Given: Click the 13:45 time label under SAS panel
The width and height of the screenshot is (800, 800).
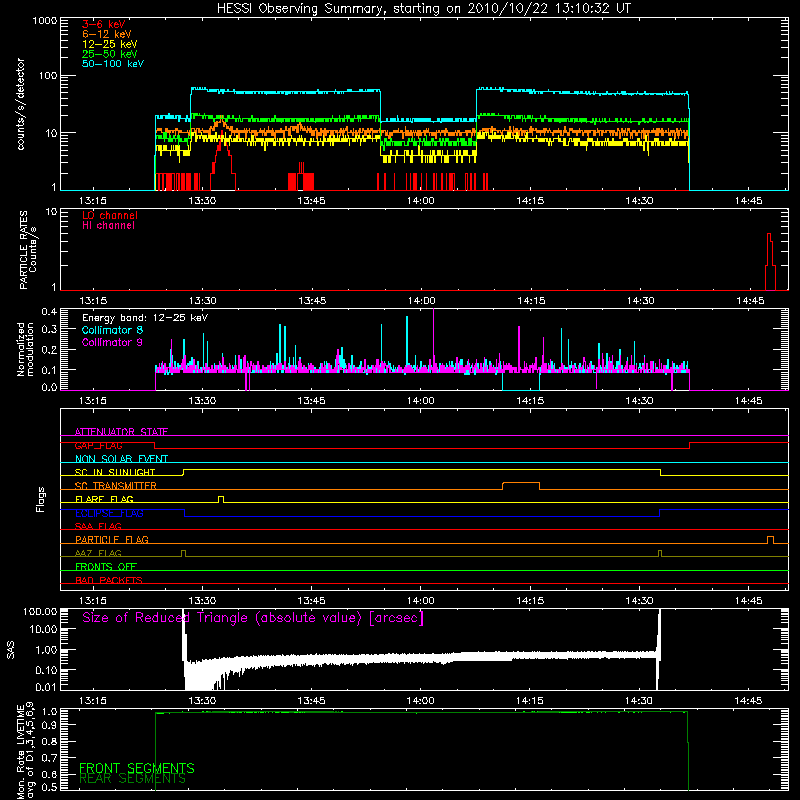Looking at the screenshot, I should click(x=311, y=701).
